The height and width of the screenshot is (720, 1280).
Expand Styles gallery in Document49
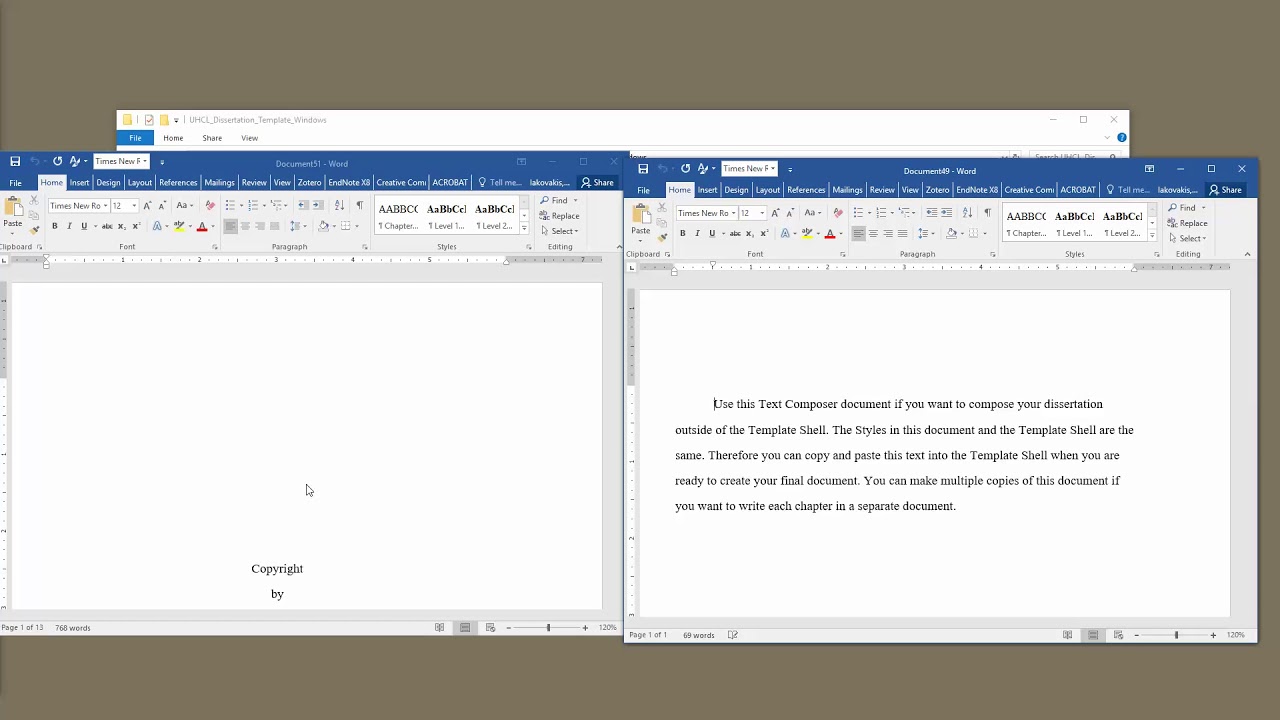1151,237
